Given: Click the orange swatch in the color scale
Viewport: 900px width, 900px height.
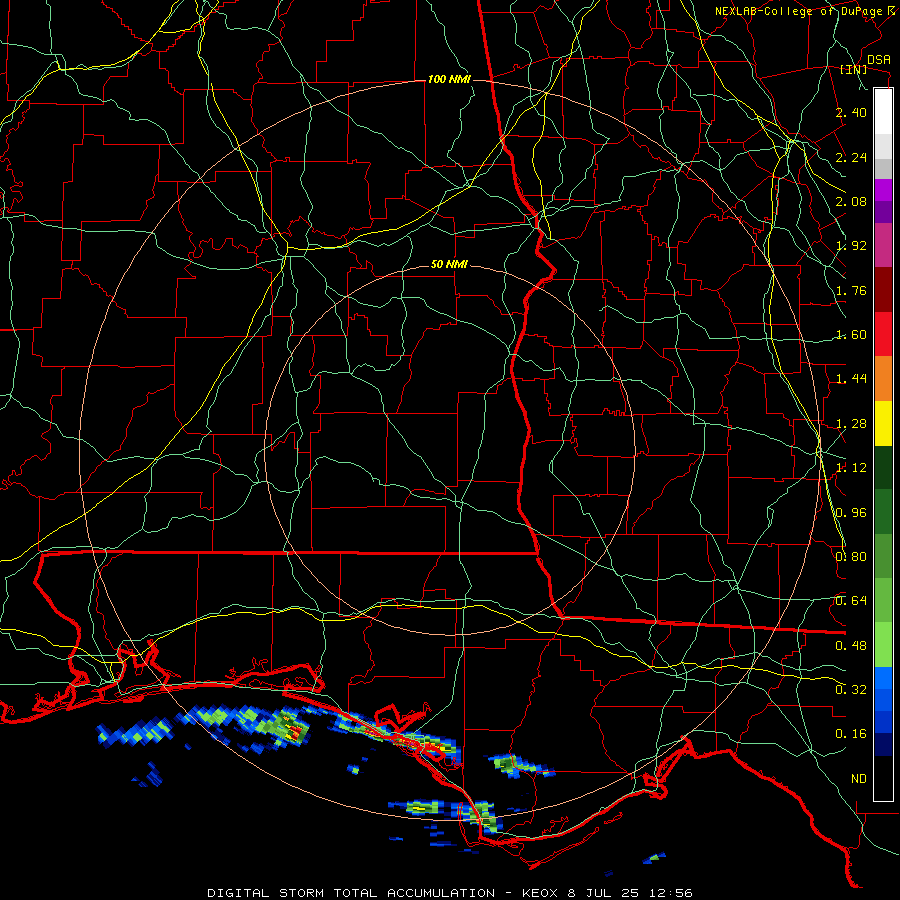Looking at the screenshot, I should pos(883,379).
